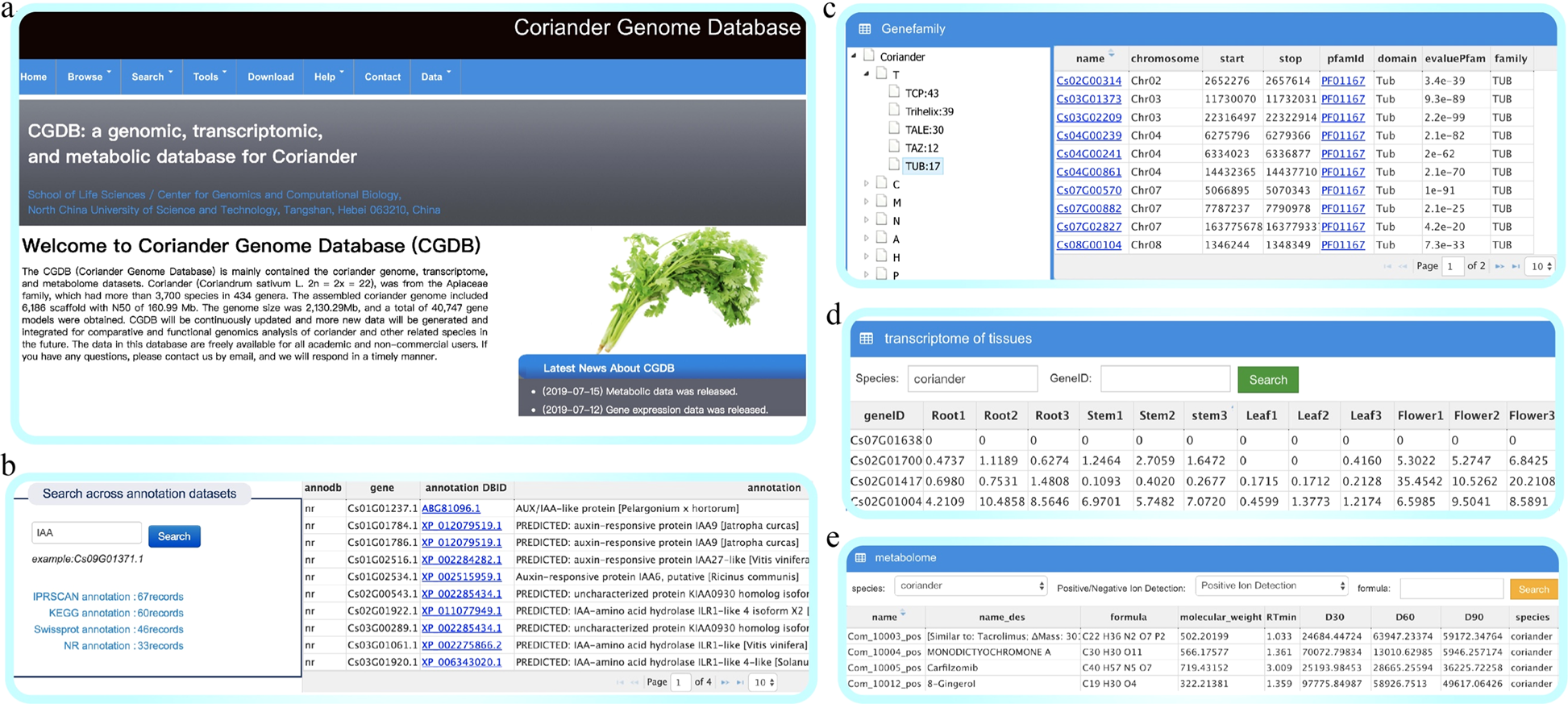
Task: Click the Cs02G01700 cell in transcriptome table
Action: coord(886,460)
